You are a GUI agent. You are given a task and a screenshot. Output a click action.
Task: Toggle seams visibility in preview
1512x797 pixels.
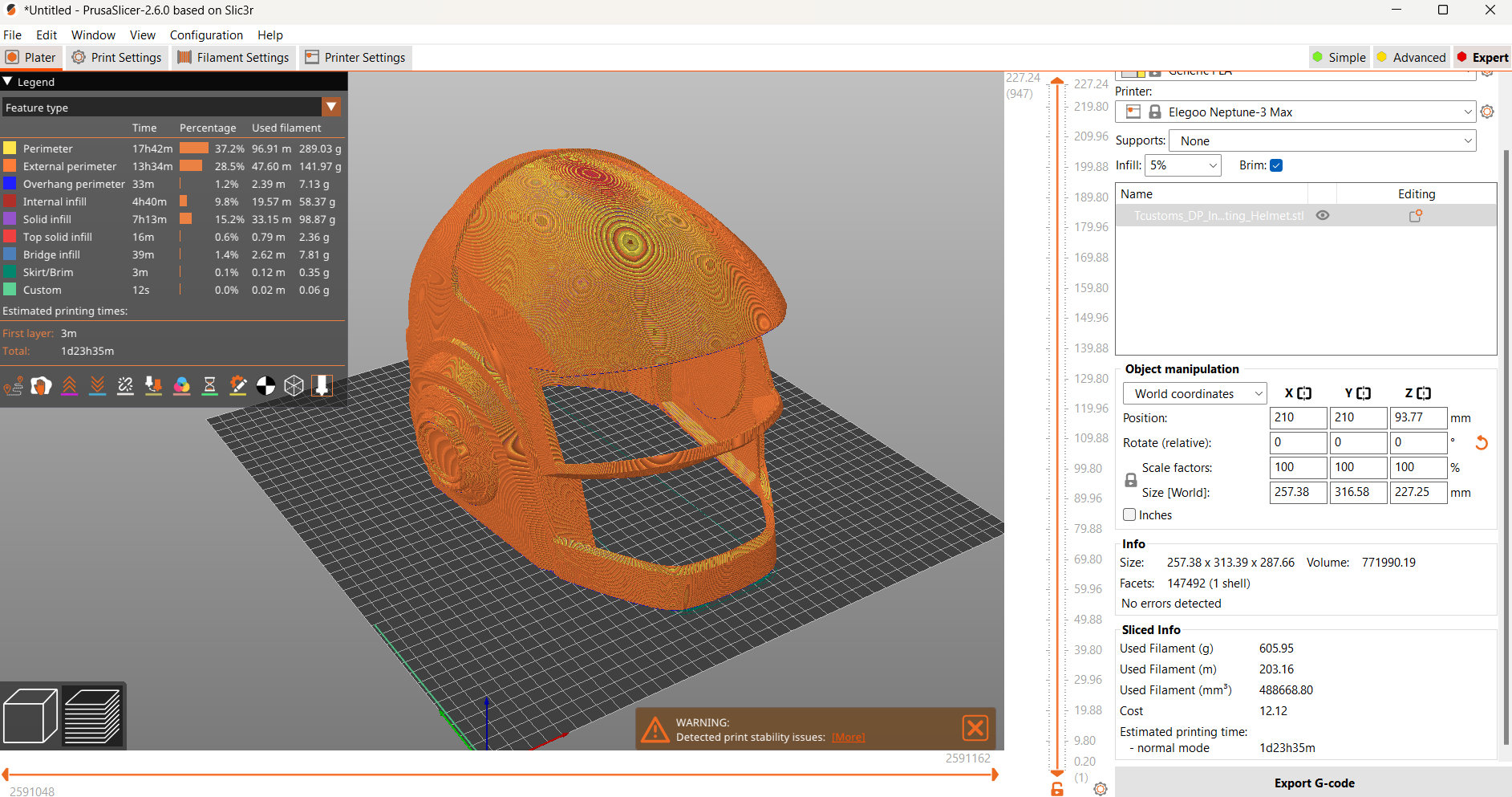click(125, 385)
